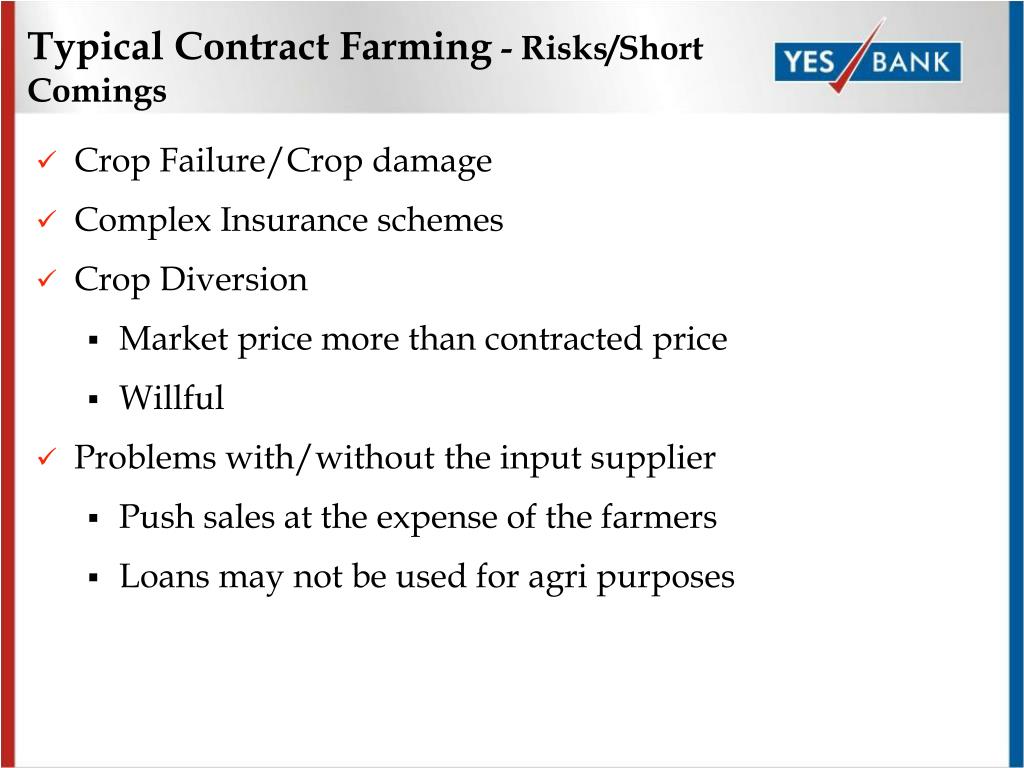Click the YES BANK logo

868,60
